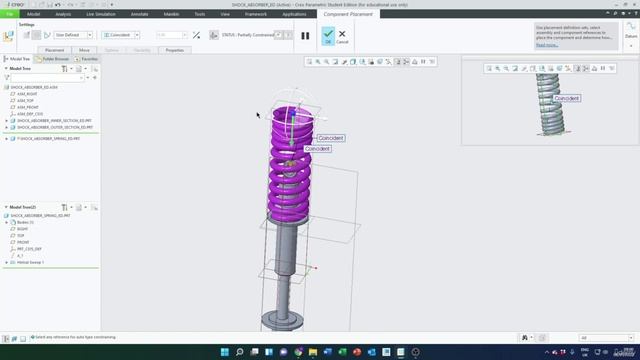Switch to the View ribbon tab
The height and width of the screenshot is (360, 640).
pyautogui.click(x=225, y=14)
